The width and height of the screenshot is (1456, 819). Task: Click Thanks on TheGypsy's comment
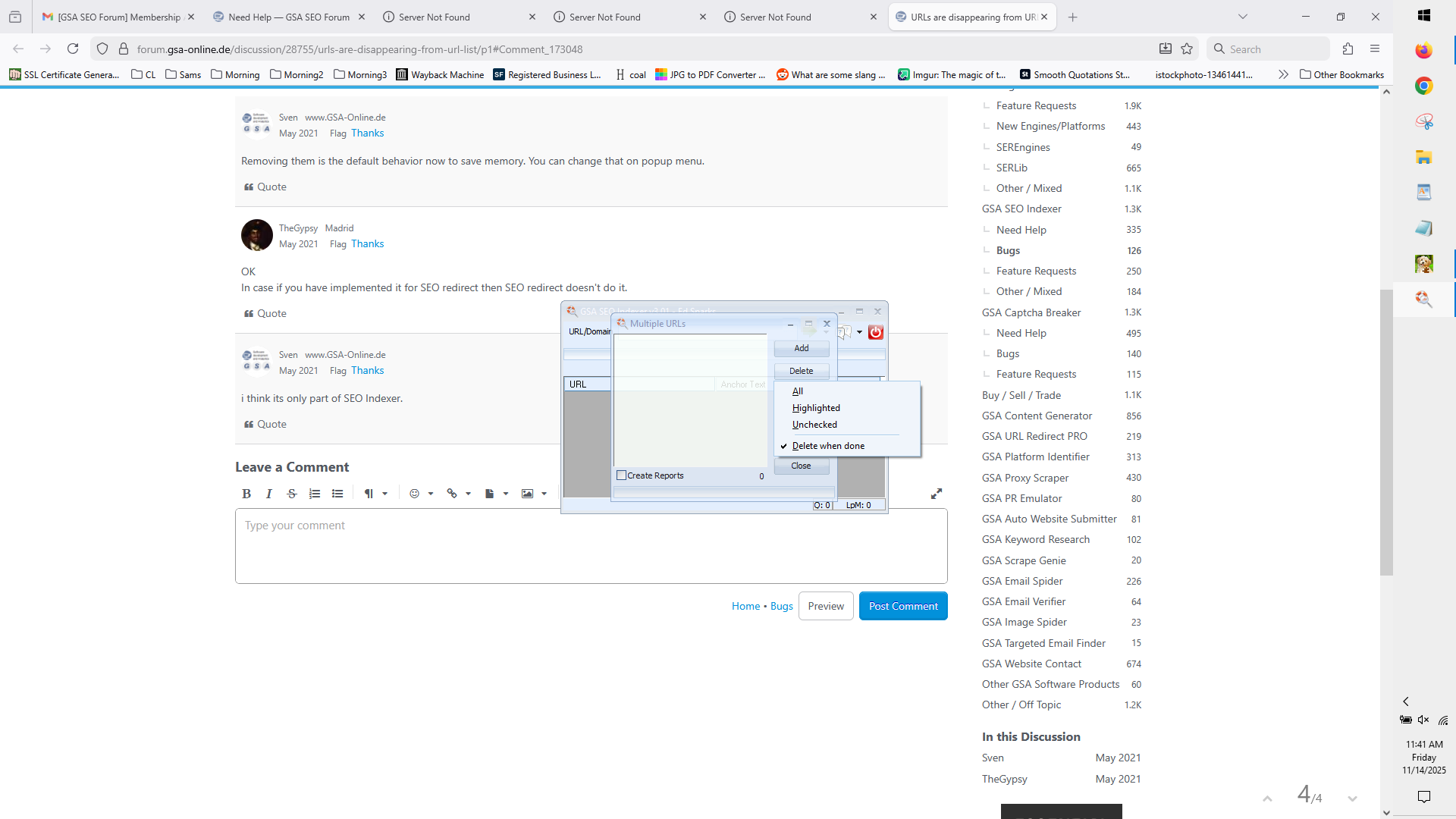tap(367, 244)
